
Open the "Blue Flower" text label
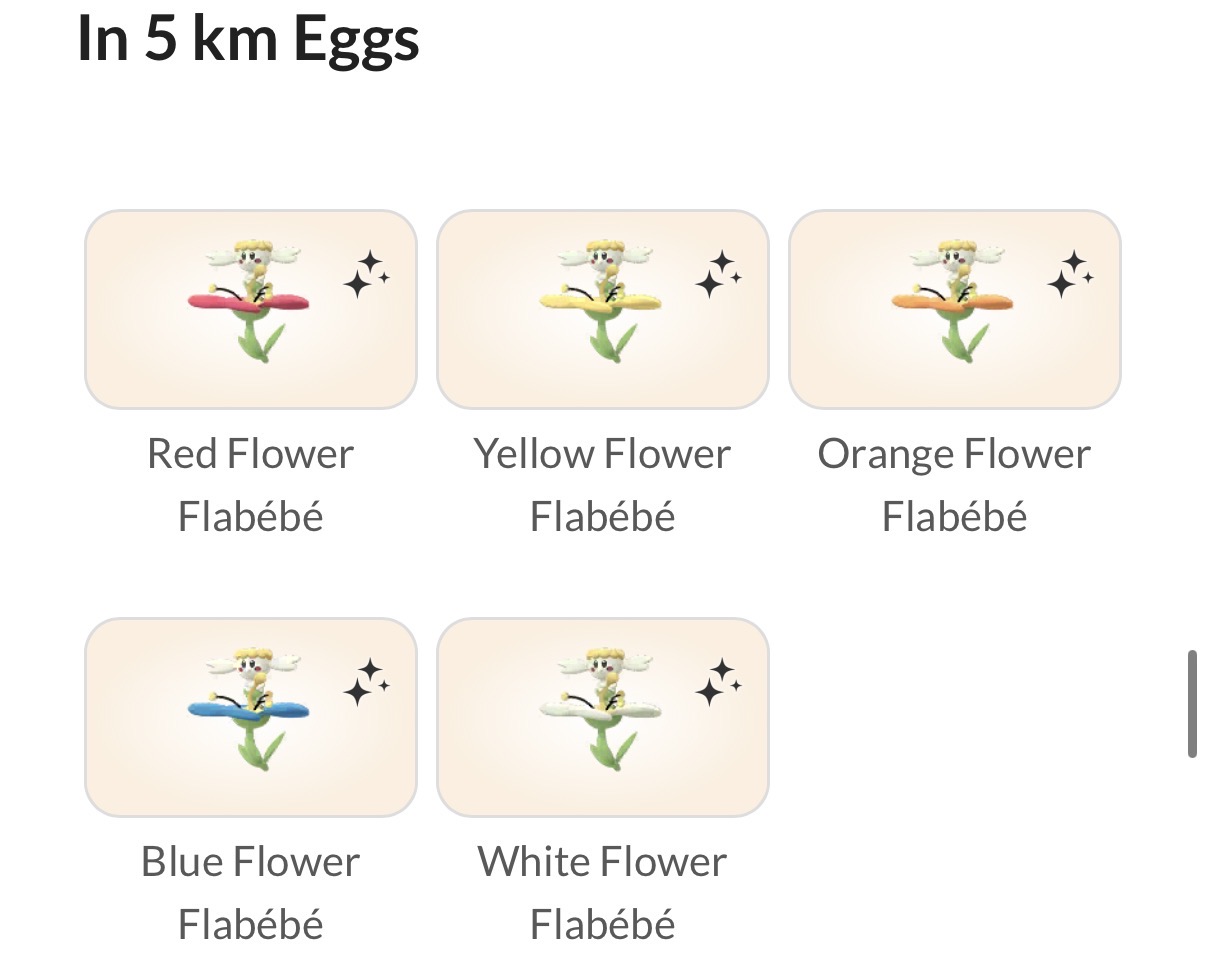point(250,862)
